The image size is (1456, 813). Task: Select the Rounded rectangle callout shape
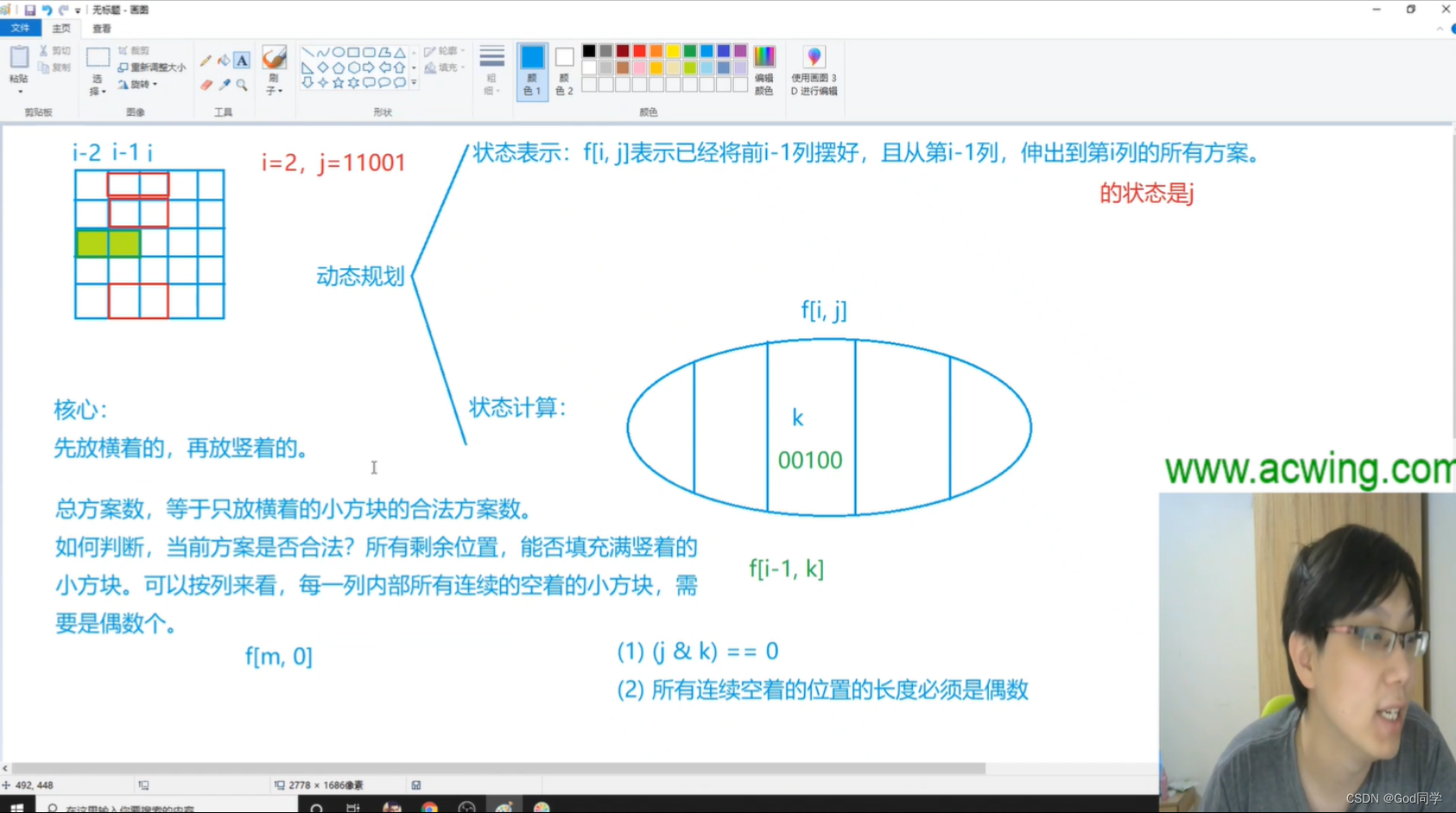369,83
